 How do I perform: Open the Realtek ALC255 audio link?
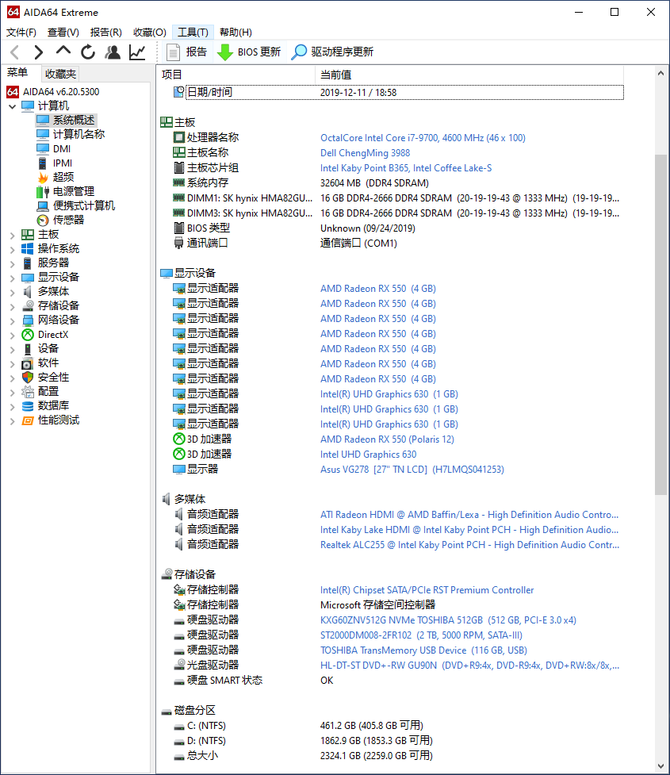click(469, 545)
